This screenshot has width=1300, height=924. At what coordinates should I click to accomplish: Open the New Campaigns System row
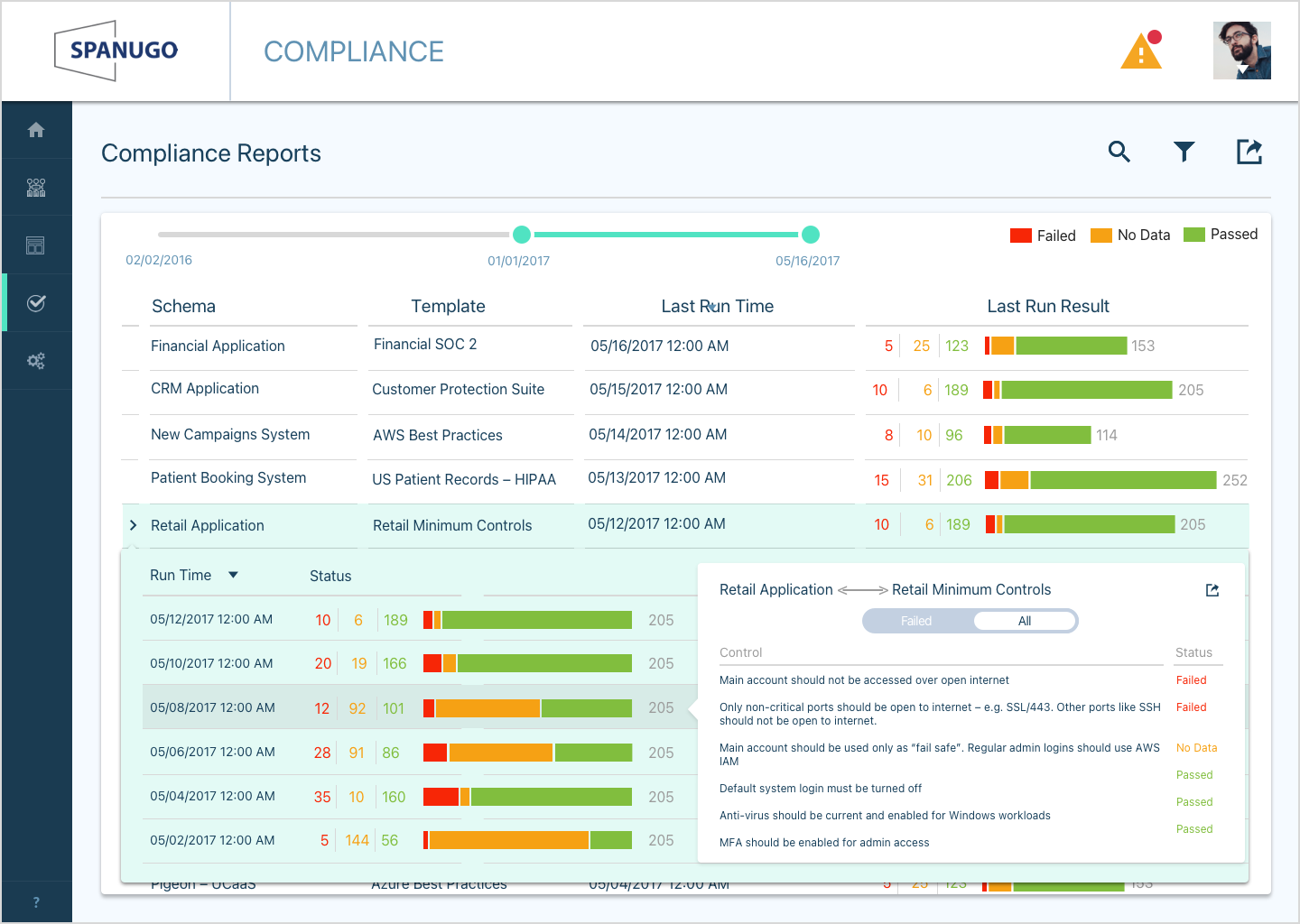click(x=230, y=434)
